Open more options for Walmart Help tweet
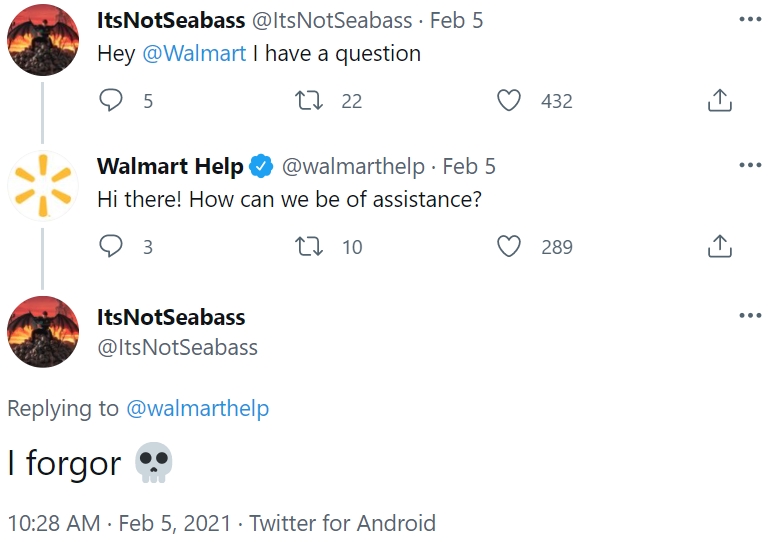This screenshot has width=778, height=542. pyautogui.click(x=750, y=165)
